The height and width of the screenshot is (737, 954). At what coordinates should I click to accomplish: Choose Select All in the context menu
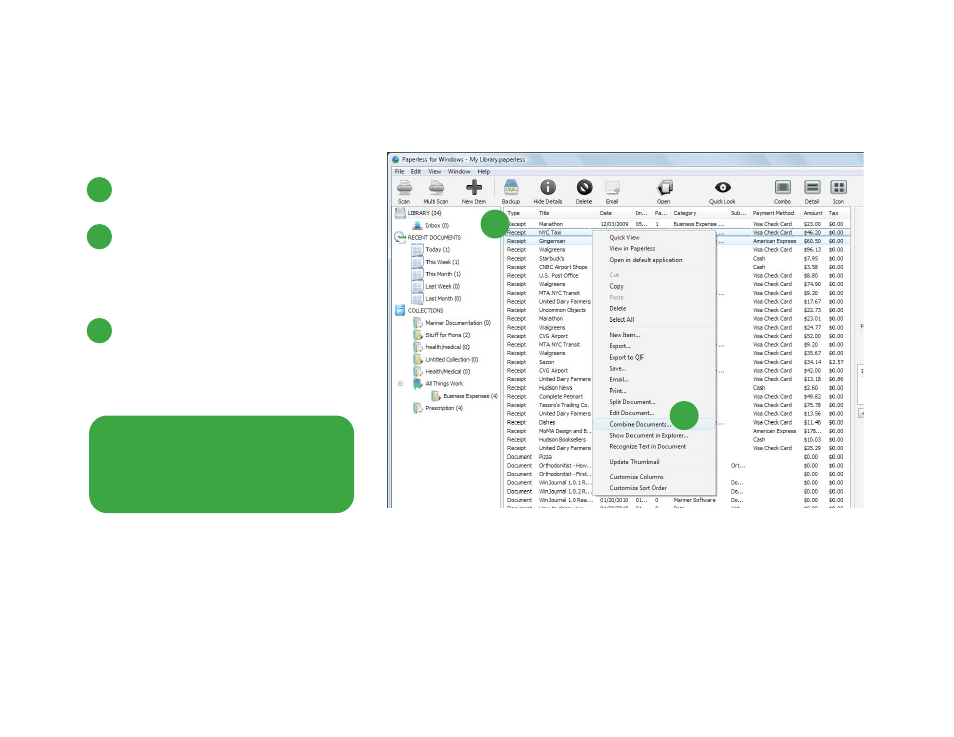654,320
